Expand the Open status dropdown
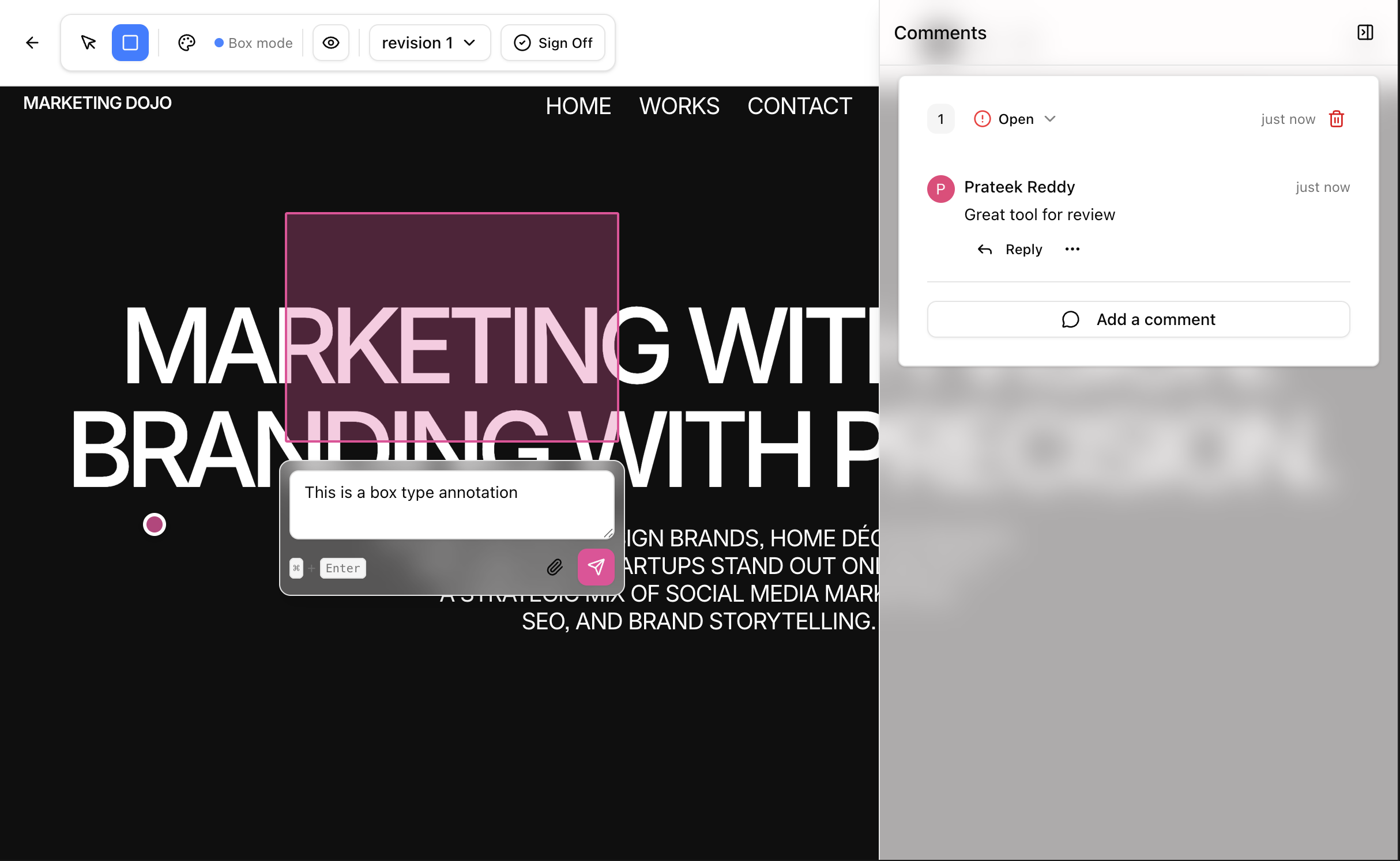Screen dimensions: 1400x861 tap(1050, 119)
